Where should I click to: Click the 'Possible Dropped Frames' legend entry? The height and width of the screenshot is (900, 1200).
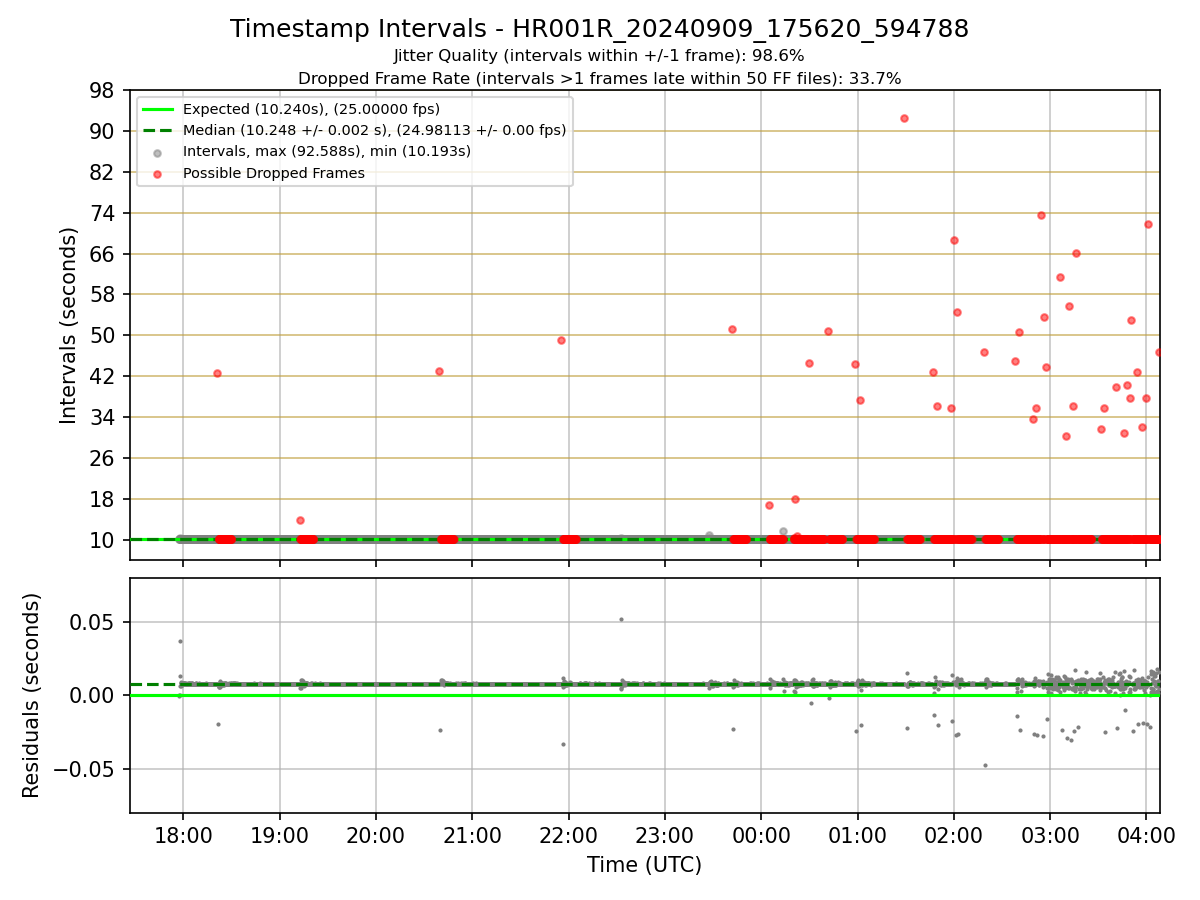273,173
